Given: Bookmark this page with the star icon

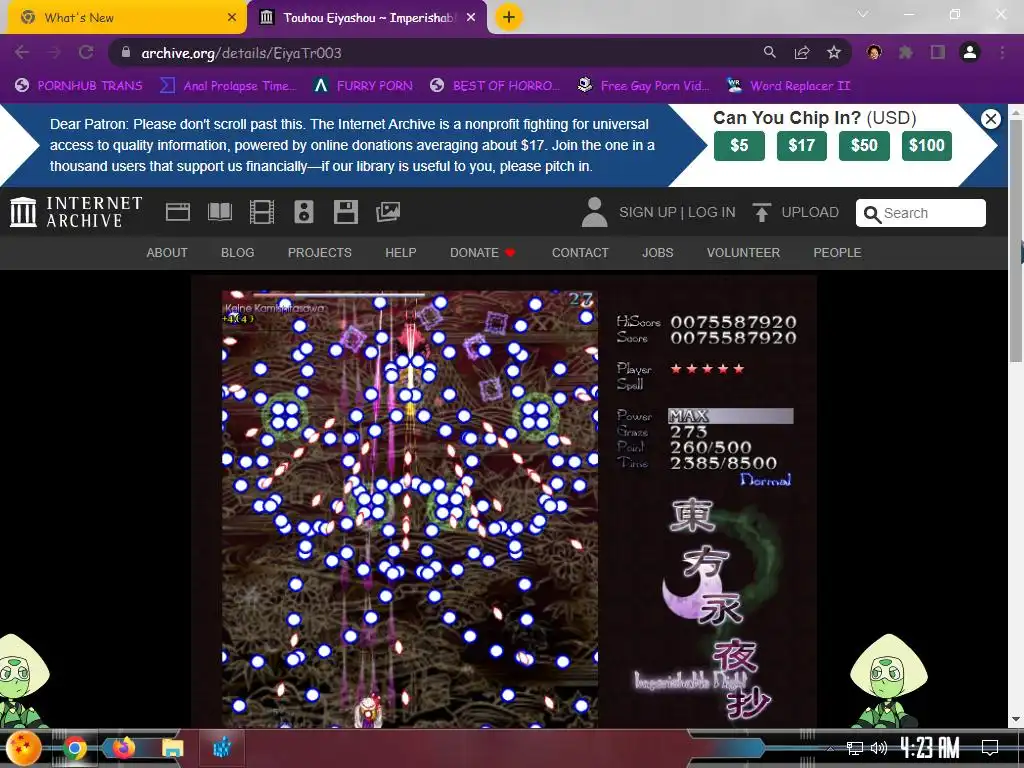Looking at the screenshot, I should click(834, 52).
